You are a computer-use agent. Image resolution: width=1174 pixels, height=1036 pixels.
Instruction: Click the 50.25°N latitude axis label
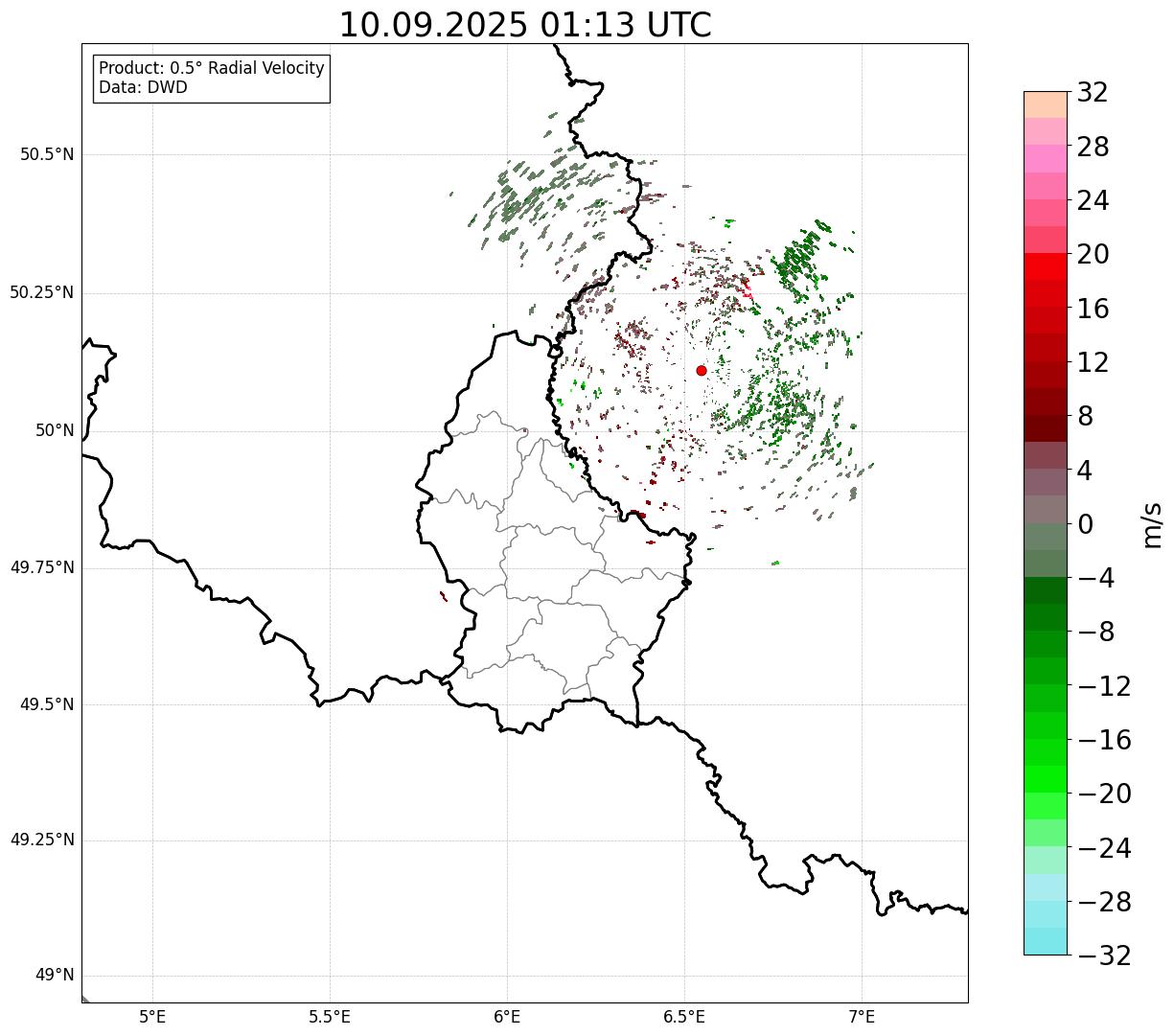41,292
